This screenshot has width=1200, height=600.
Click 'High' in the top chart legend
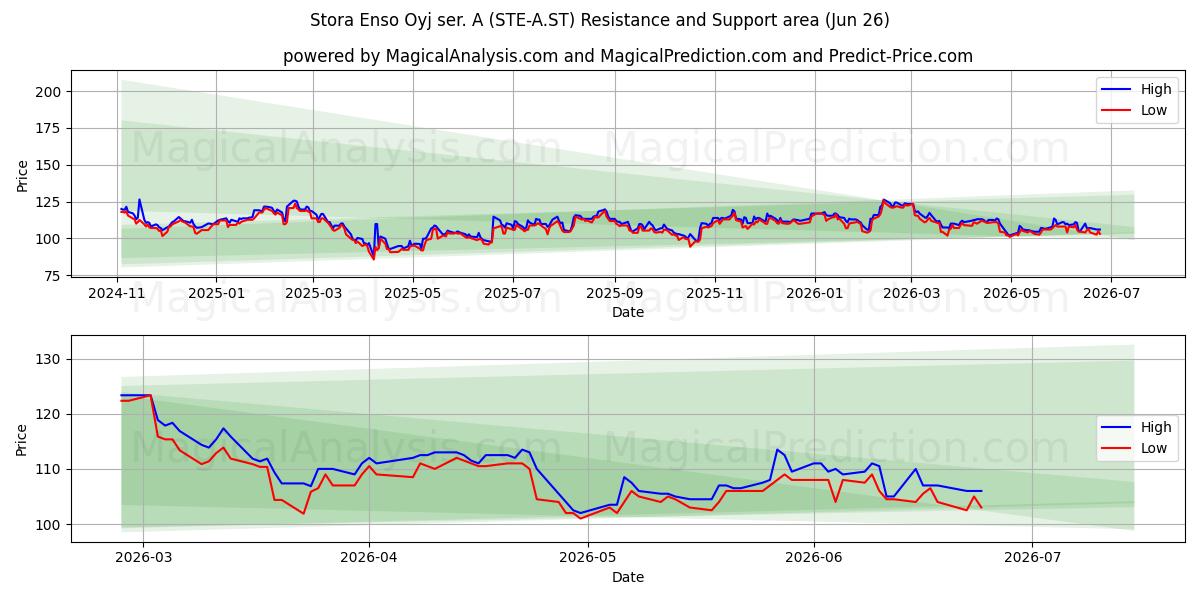pos(1156,89)
